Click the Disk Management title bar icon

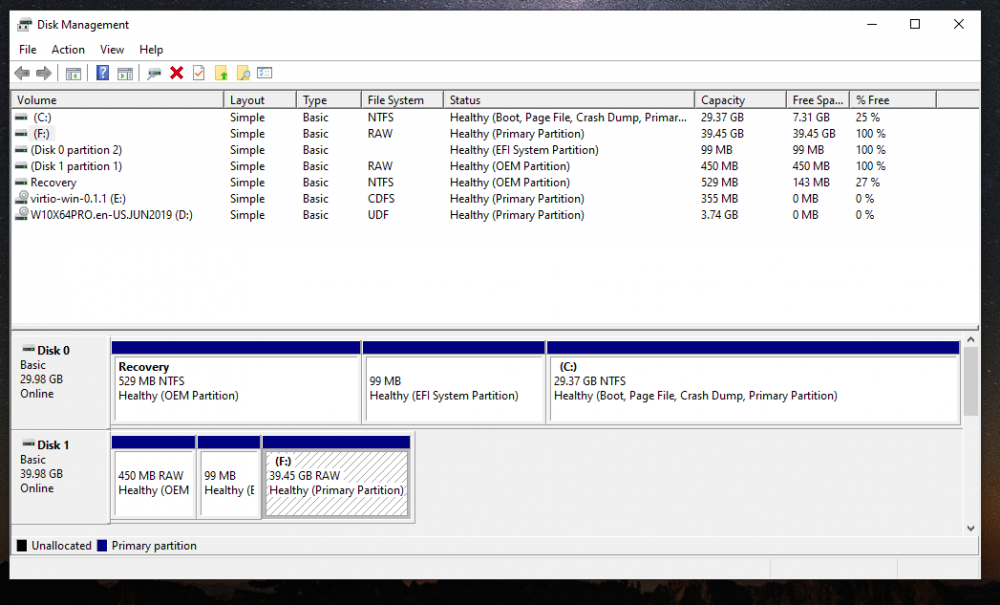24,25
